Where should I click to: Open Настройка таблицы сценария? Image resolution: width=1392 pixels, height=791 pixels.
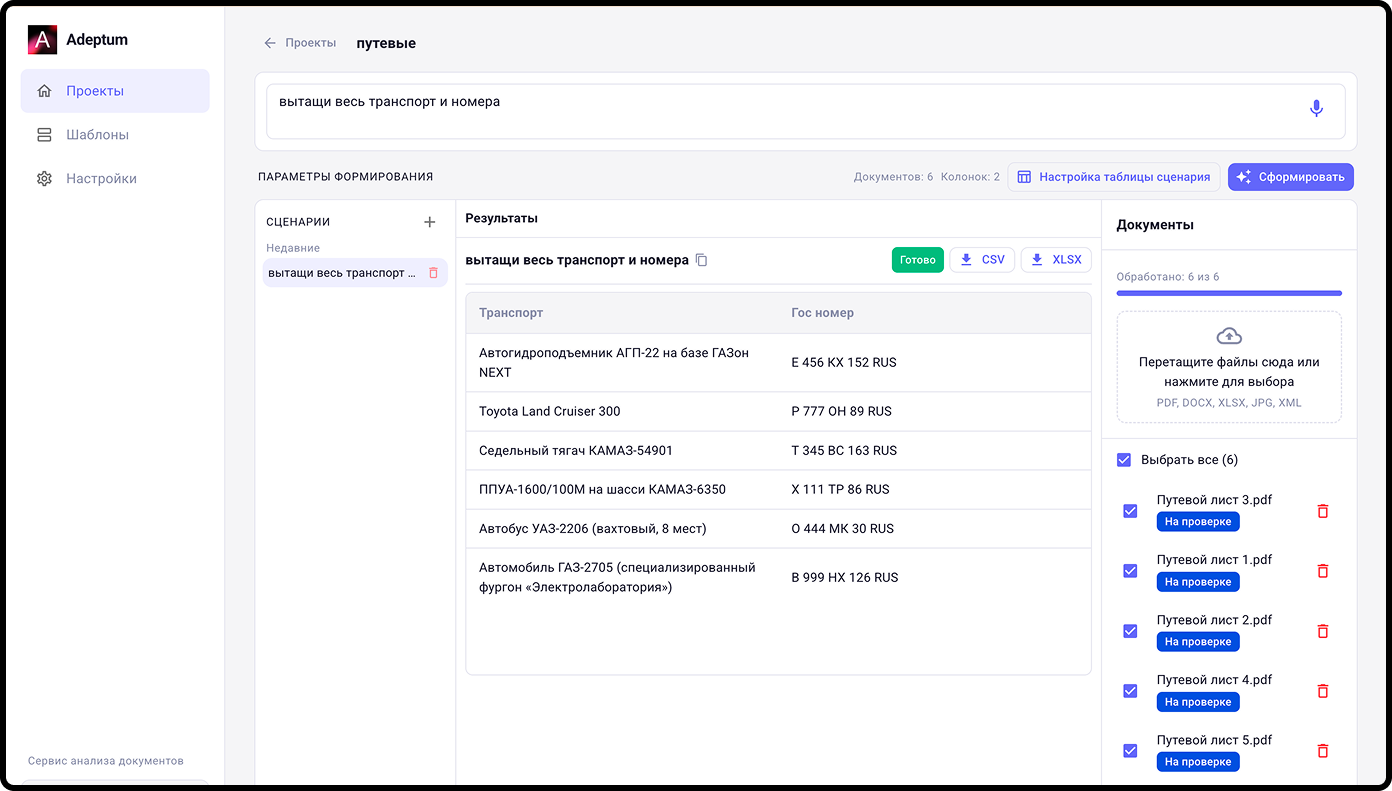click(x=1114, y=177)
